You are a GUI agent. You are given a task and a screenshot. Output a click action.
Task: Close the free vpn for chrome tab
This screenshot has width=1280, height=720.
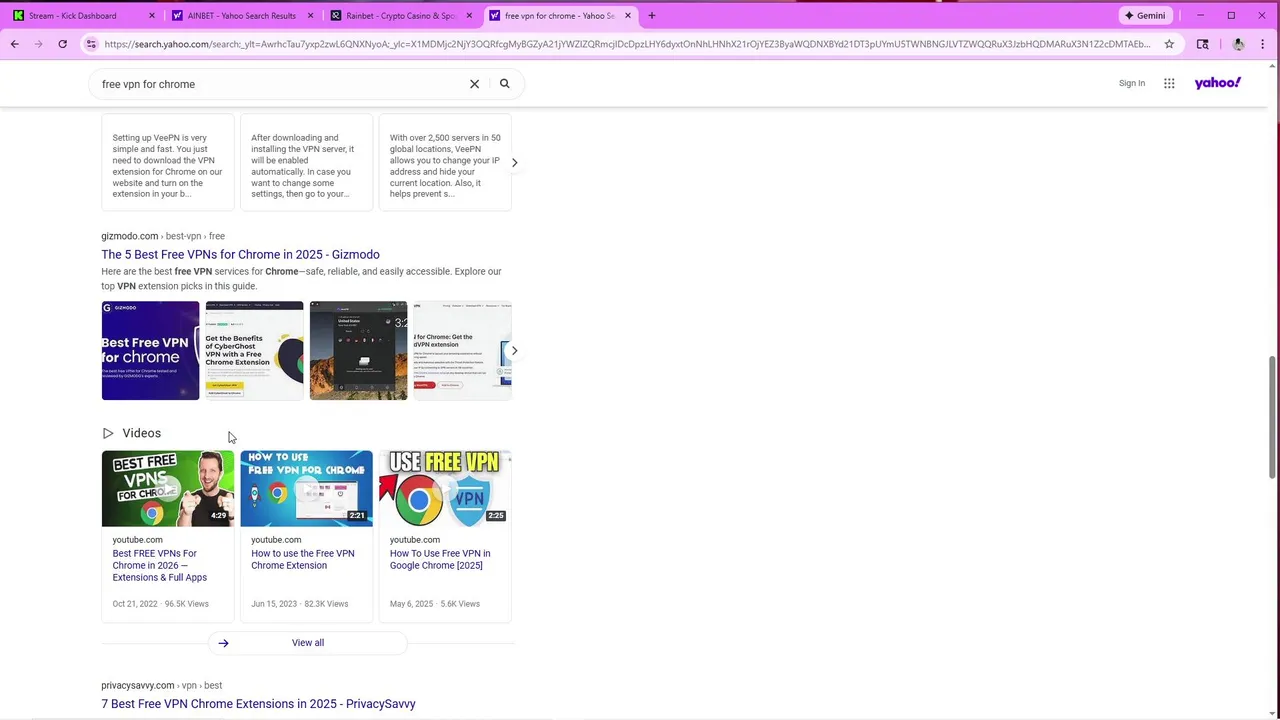click(628, 16)
